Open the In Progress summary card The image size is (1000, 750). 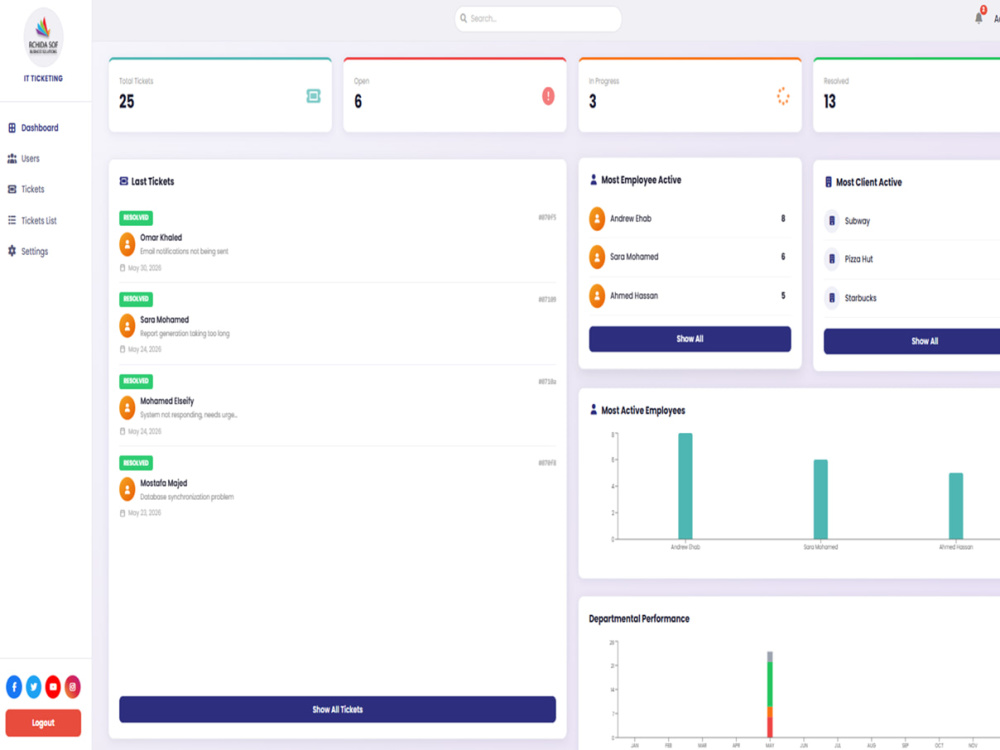(x=689, y=95)
